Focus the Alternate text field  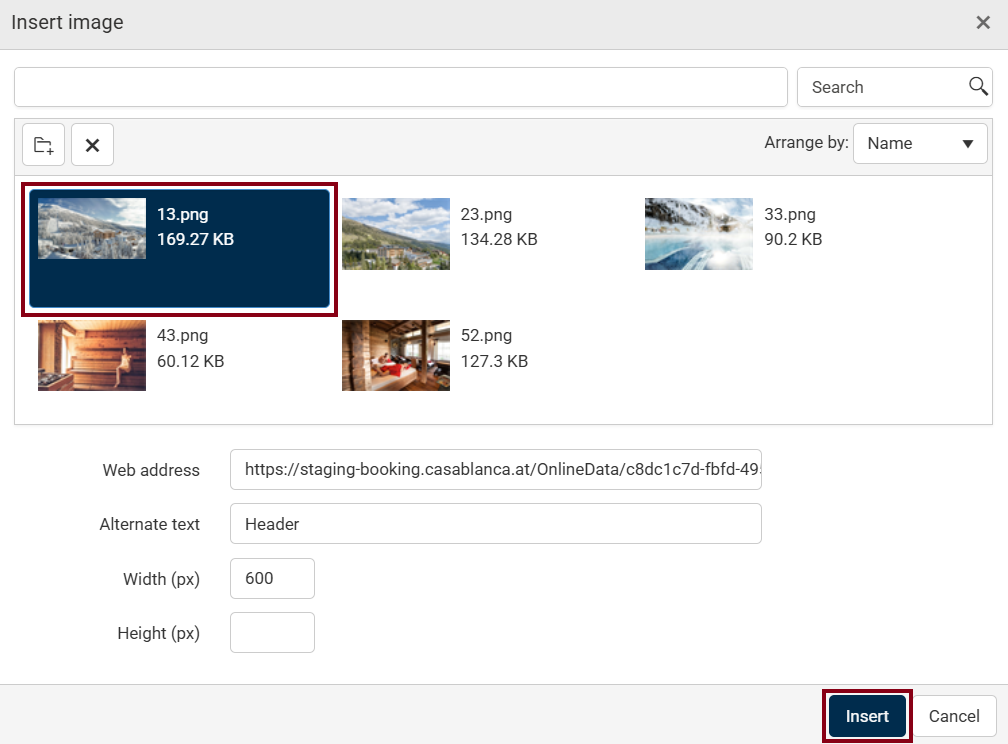(x=496, y=523)
